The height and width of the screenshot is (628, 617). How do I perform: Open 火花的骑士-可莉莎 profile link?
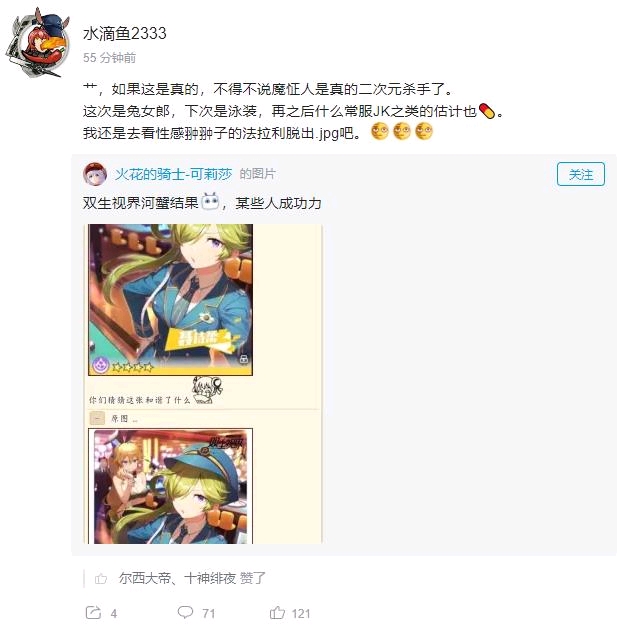(x=173, y=174)
